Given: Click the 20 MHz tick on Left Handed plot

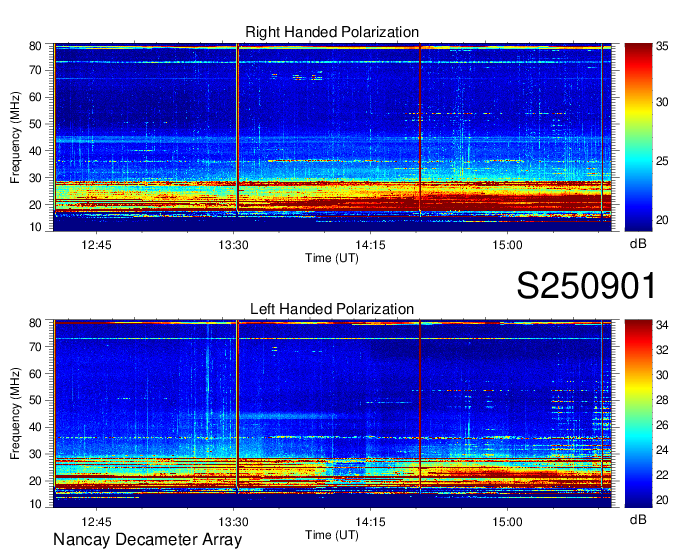Looking at the screenshot, I should pyautogui.click(x=35, y=481).
